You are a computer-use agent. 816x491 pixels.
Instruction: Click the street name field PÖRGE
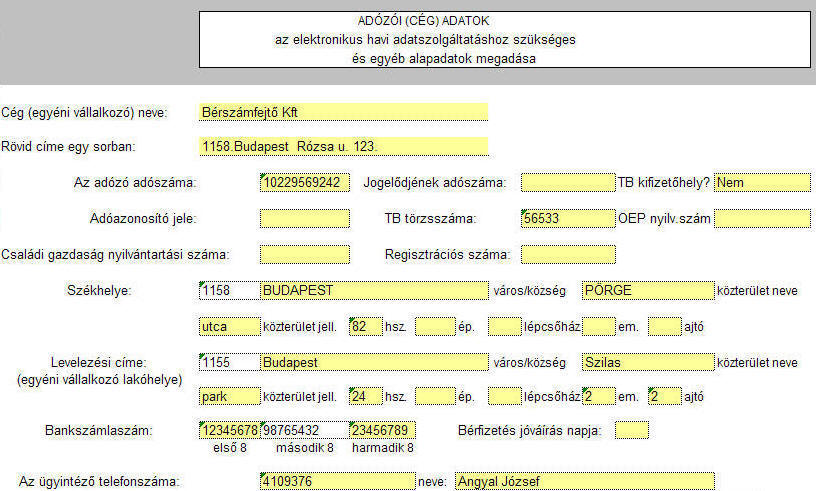coord(648,290)
